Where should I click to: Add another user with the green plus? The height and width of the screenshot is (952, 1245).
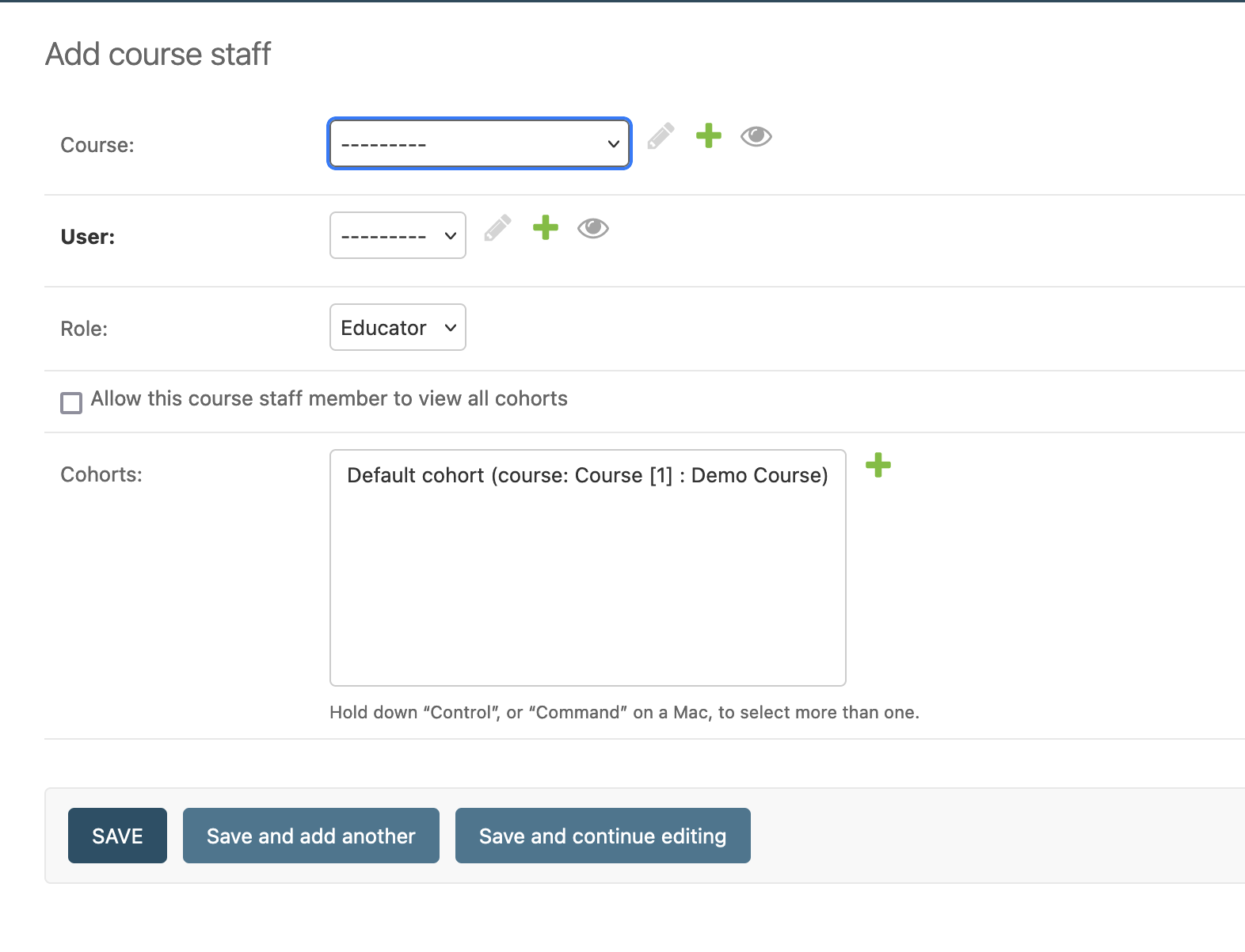(x=546, y=228)
